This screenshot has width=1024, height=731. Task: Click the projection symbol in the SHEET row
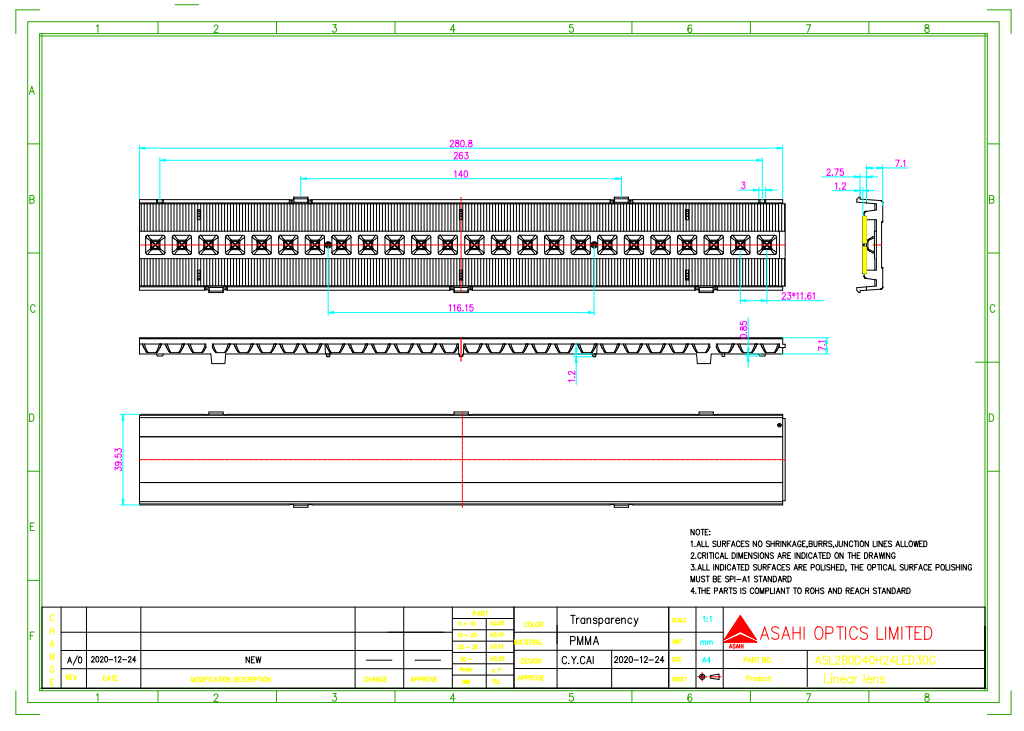coord(709,677)
